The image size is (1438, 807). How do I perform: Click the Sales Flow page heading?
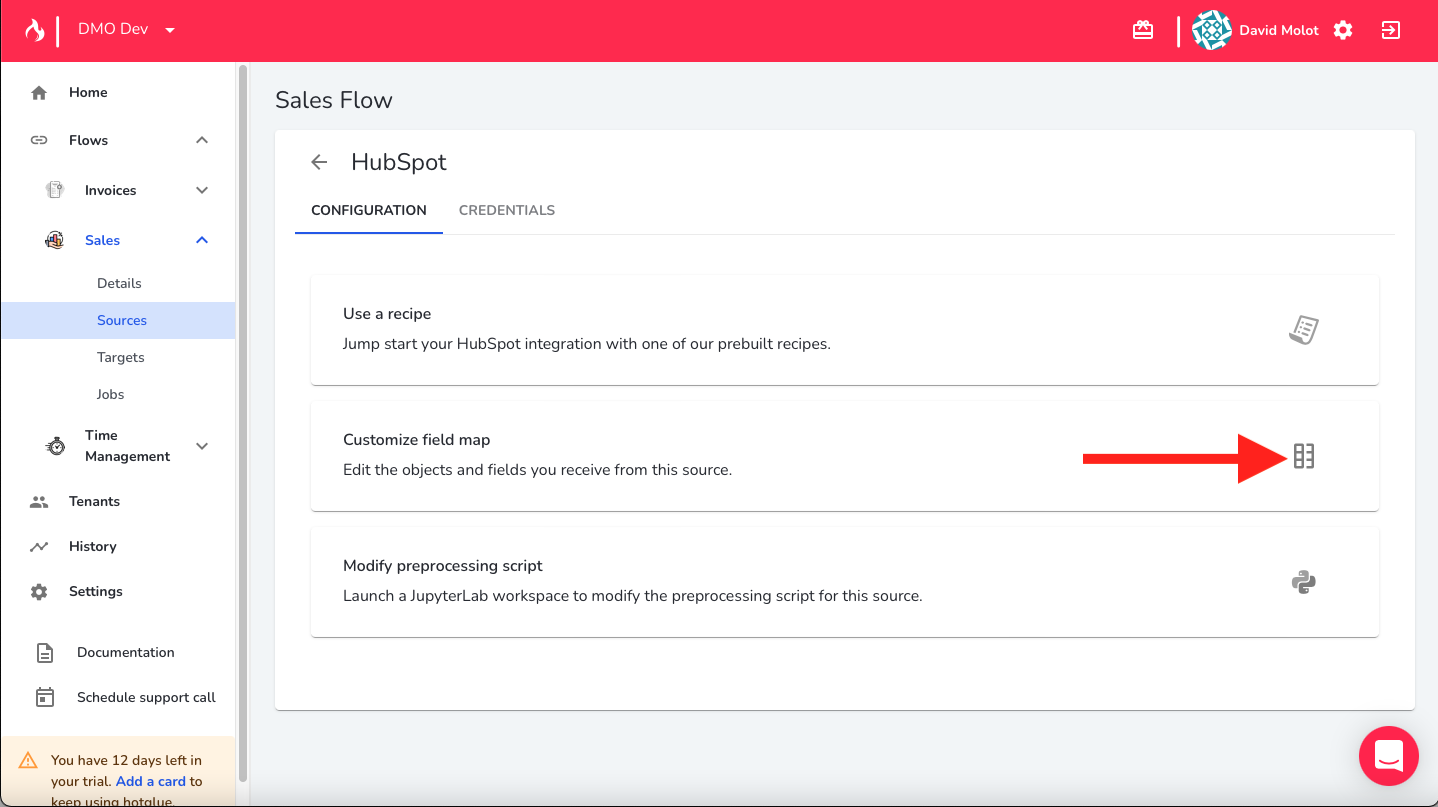tap(334, 100)
